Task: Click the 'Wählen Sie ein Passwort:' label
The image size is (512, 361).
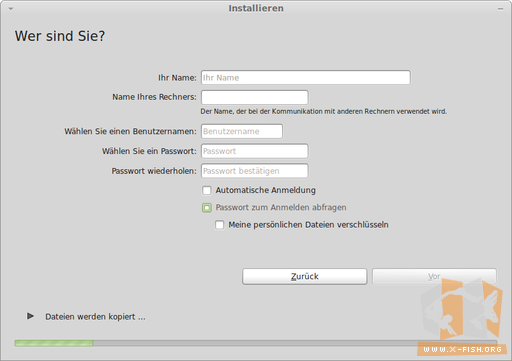Action: [149, 151]
